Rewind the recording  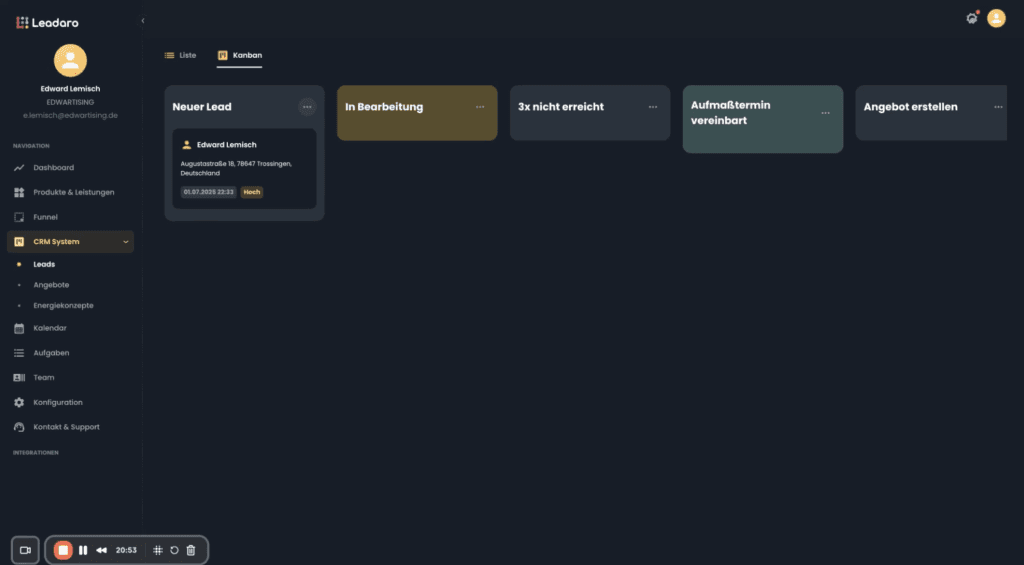point(101,551)
